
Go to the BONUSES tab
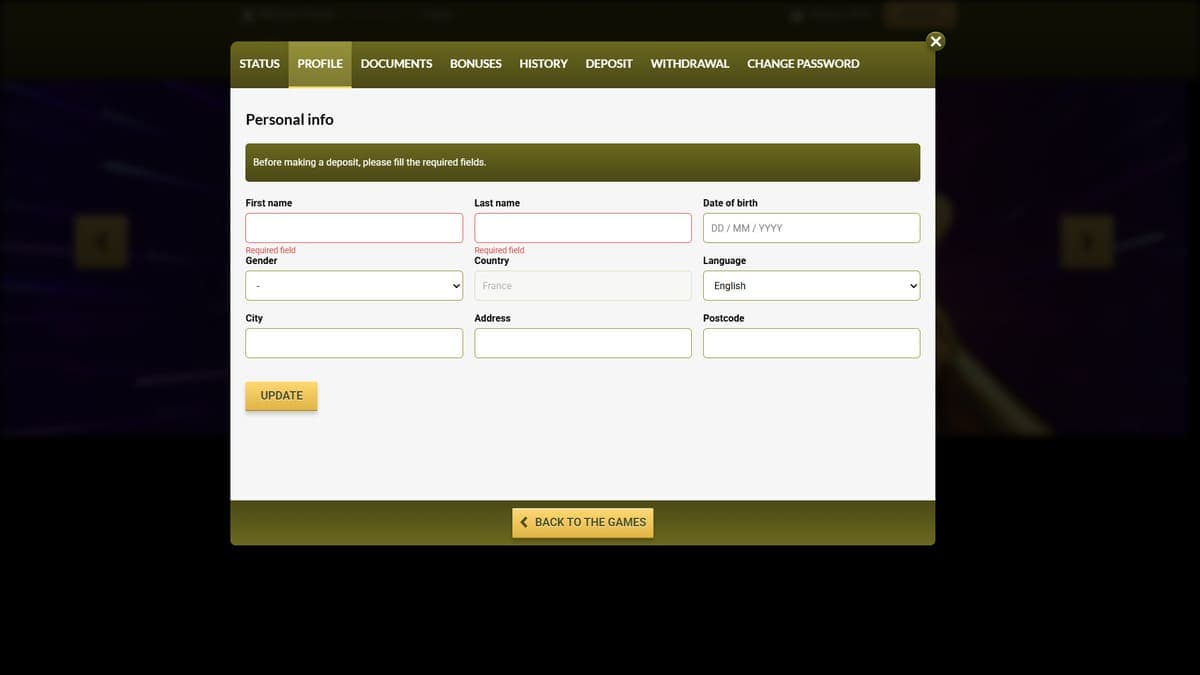click(x=476, y=64)
